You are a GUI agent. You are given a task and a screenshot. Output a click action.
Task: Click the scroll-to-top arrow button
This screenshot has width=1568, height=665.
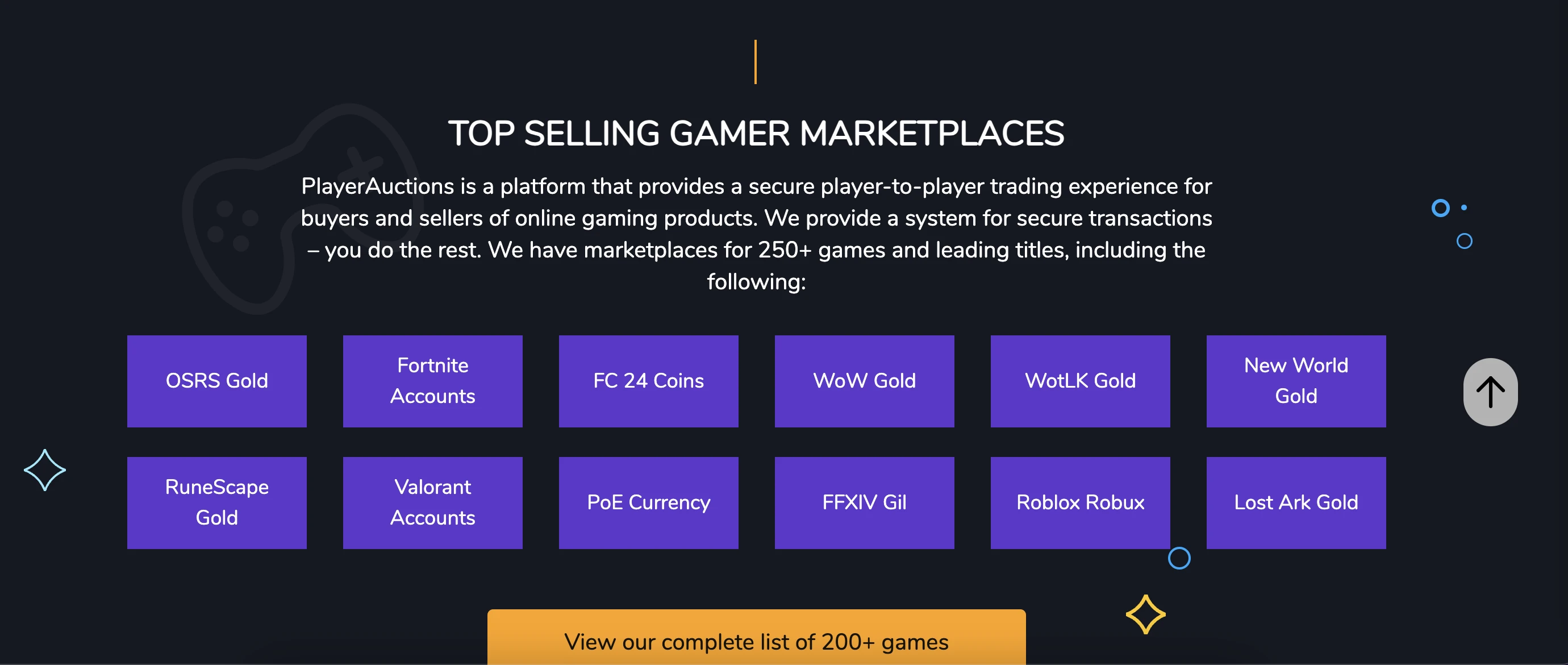click(x=1490, y=392)
